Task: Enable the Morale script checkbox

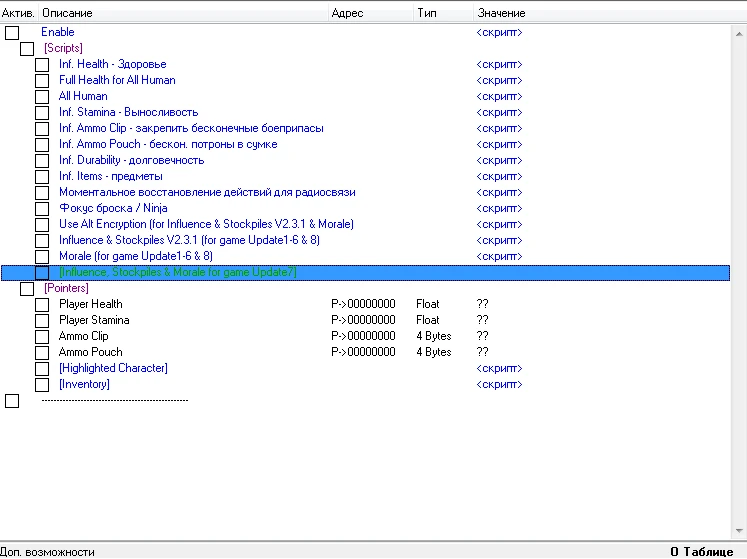Action: tap(42, 257)
